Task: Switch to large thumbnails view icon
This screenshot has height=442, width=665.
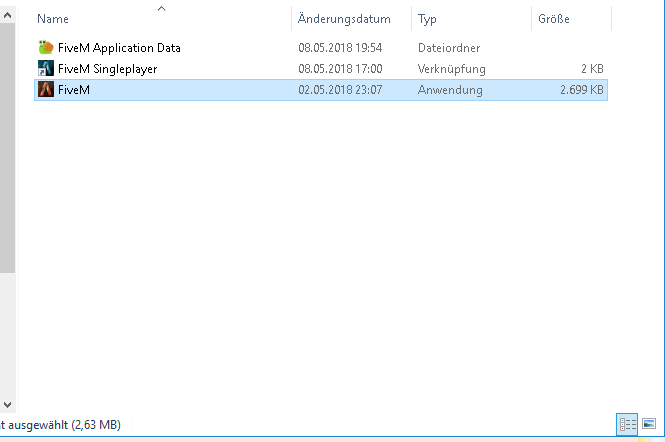Action: pos(649,424)
